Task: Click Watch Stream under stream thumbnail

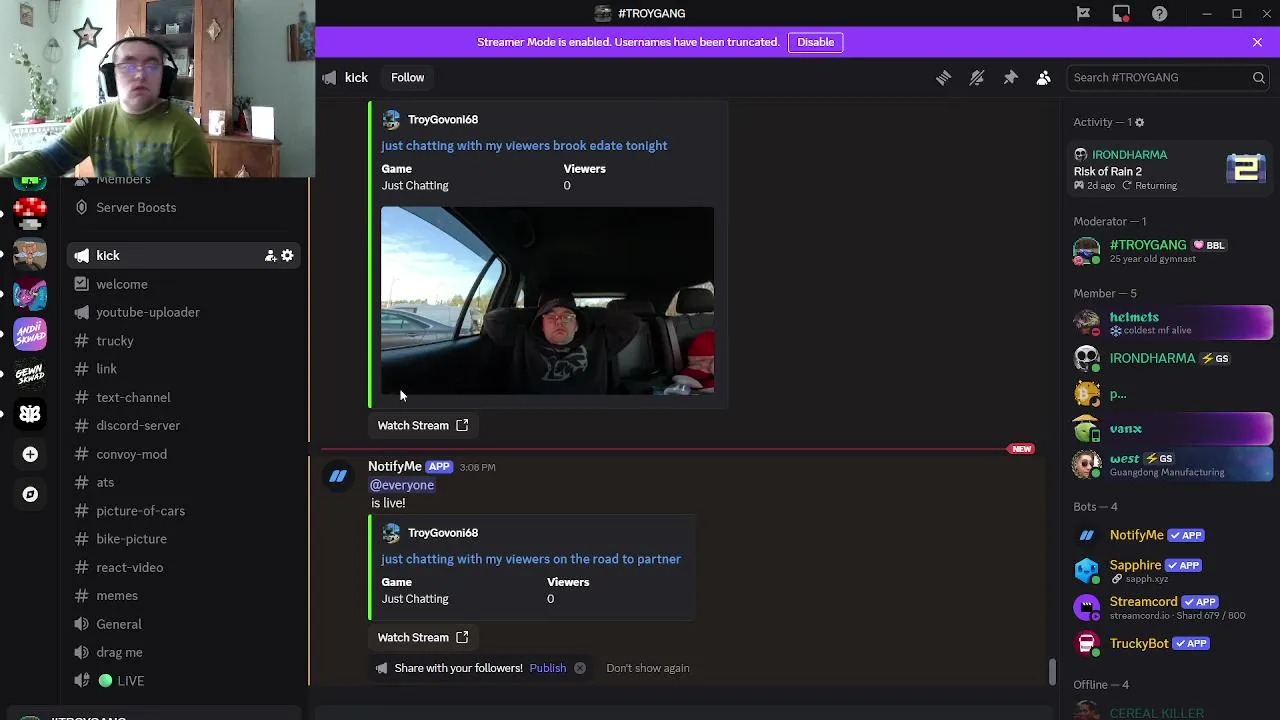Action: tap(423, 426)
